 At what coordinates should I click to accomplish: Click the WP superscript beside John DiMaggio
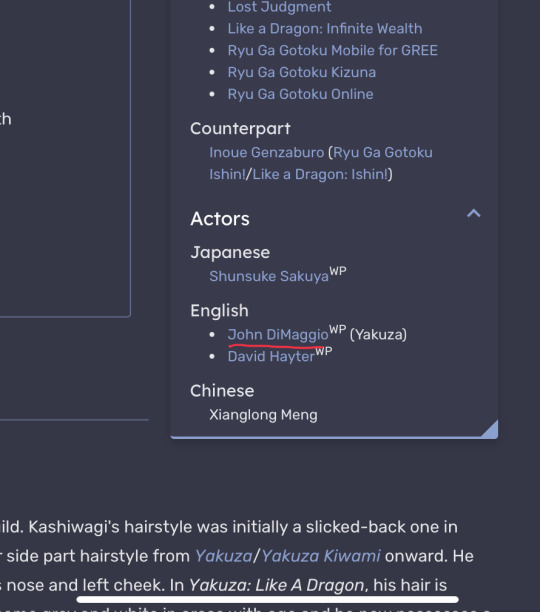pyautogui.click(x=338, y=329)
